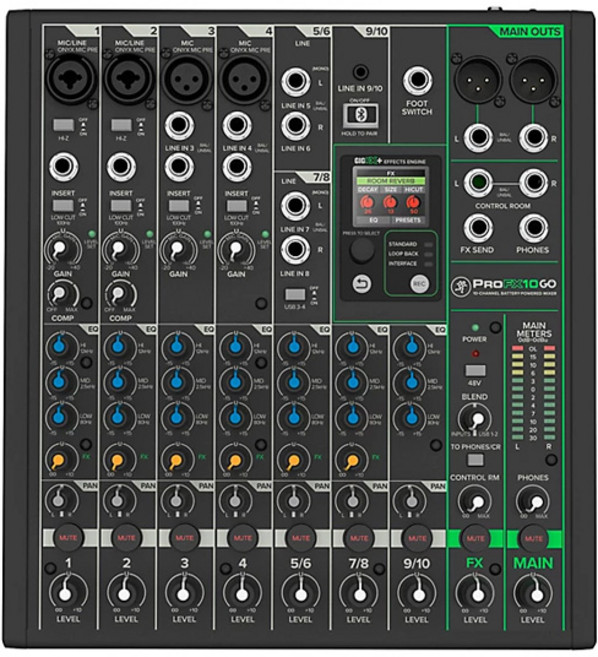Mute channel 9/10

[x=417, y=538]
